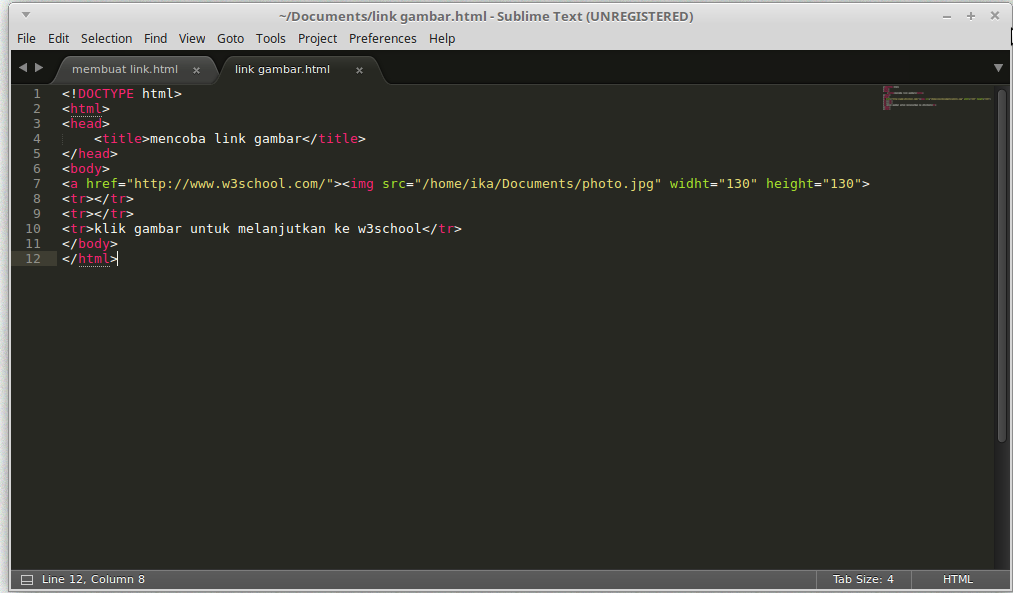Open the Selection menu
Viewport: 1013px width, 593px height.
coord(107,39)
